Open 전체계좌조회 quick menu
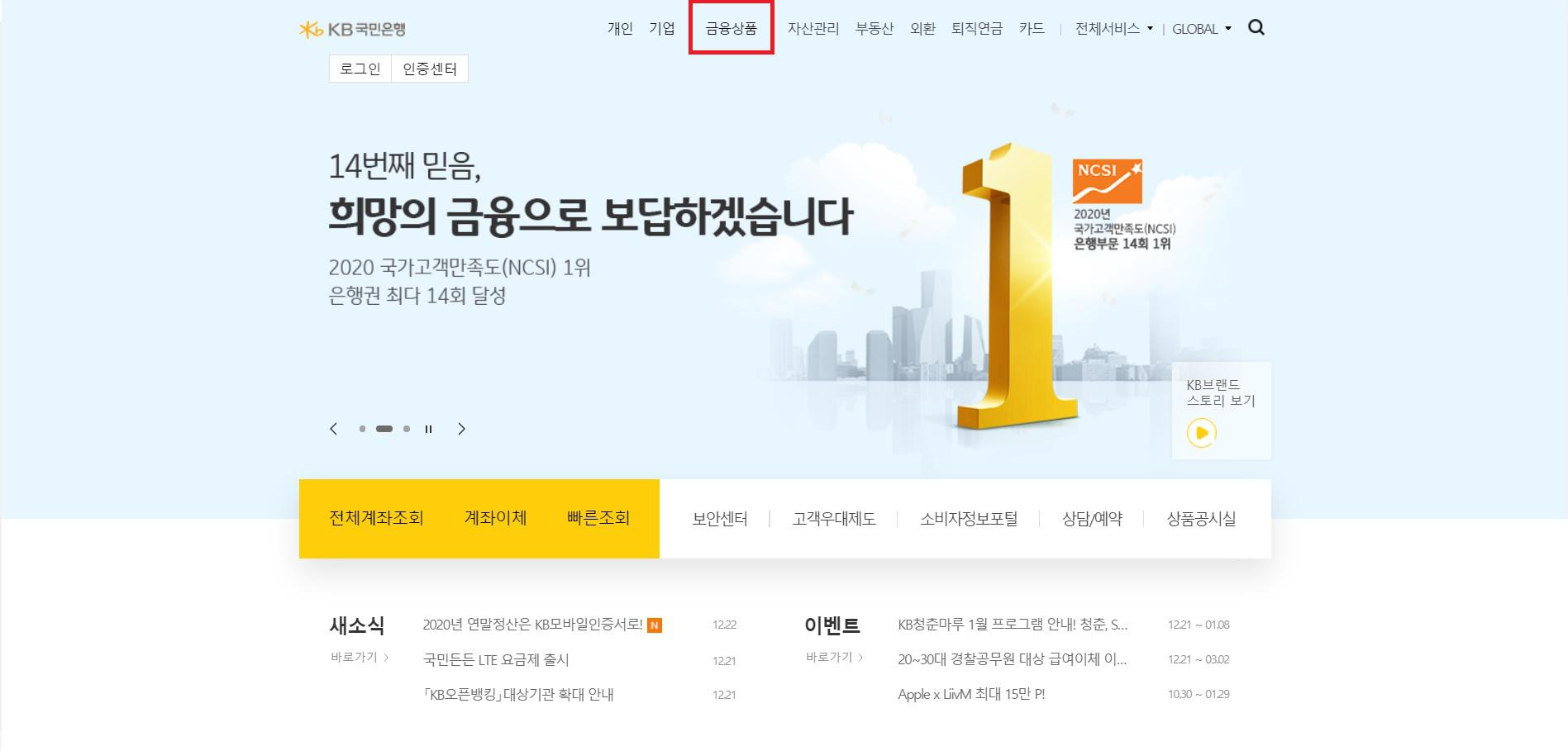The height and width of the screenshot is (751, 1568). click(x=376, y=518)
